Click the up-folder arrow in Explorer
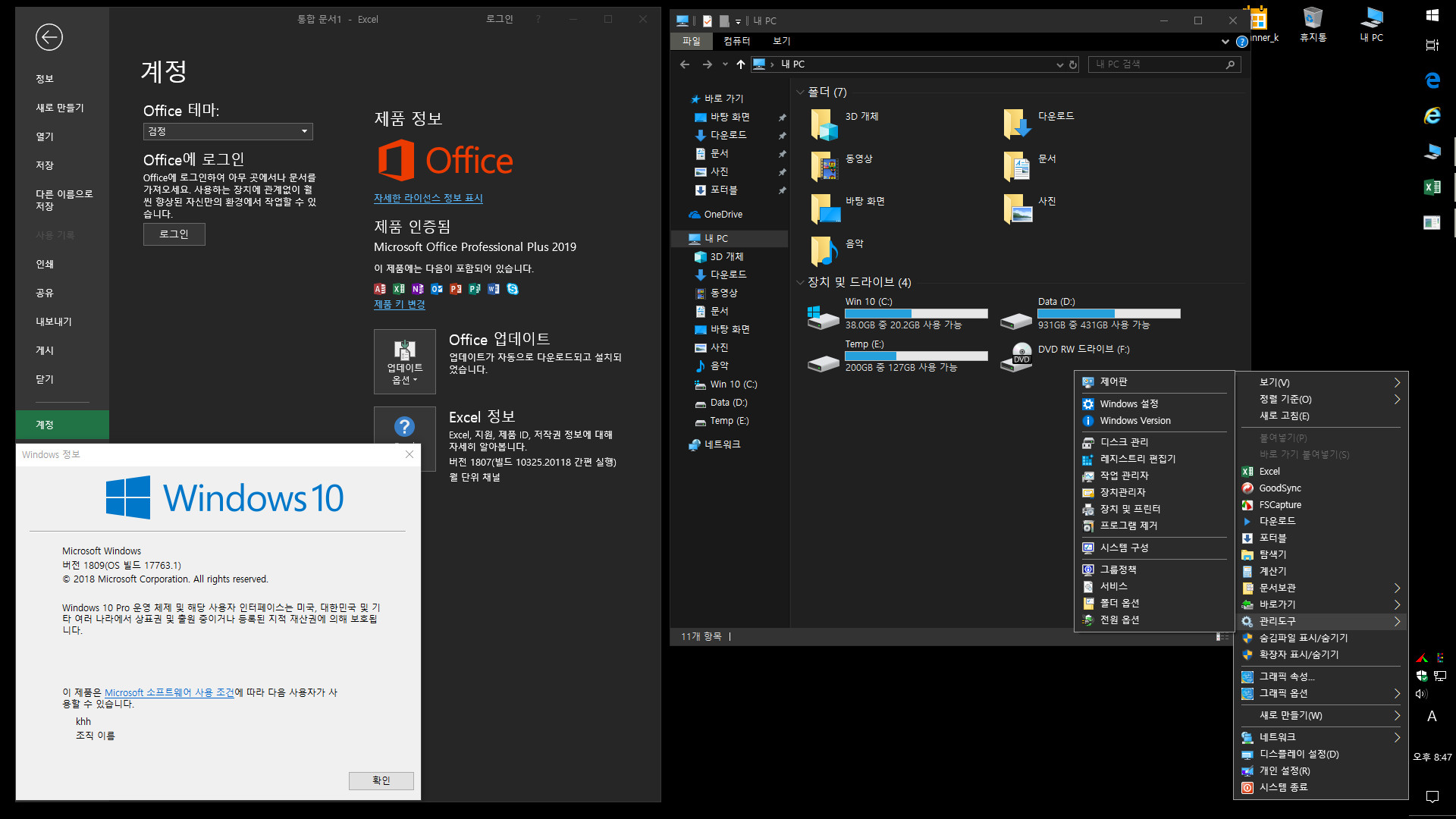Screen dimensions: 1456x819 point(741,64)
